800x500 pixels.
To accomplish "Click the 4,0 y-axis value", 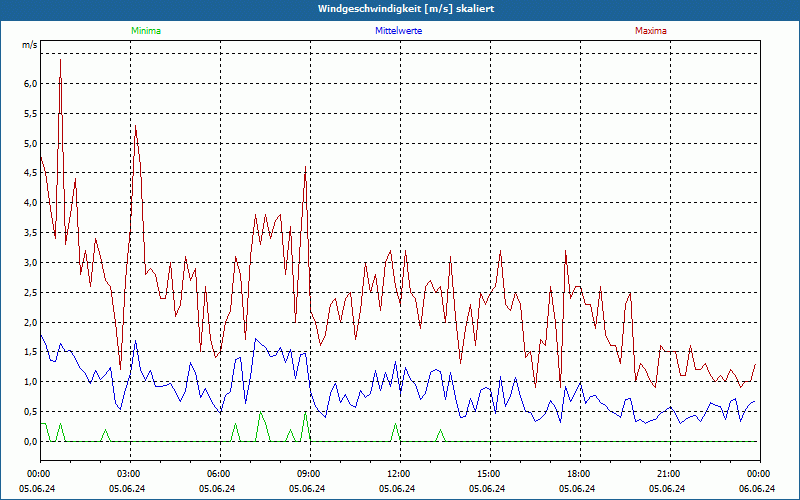I will pos(32,203).
